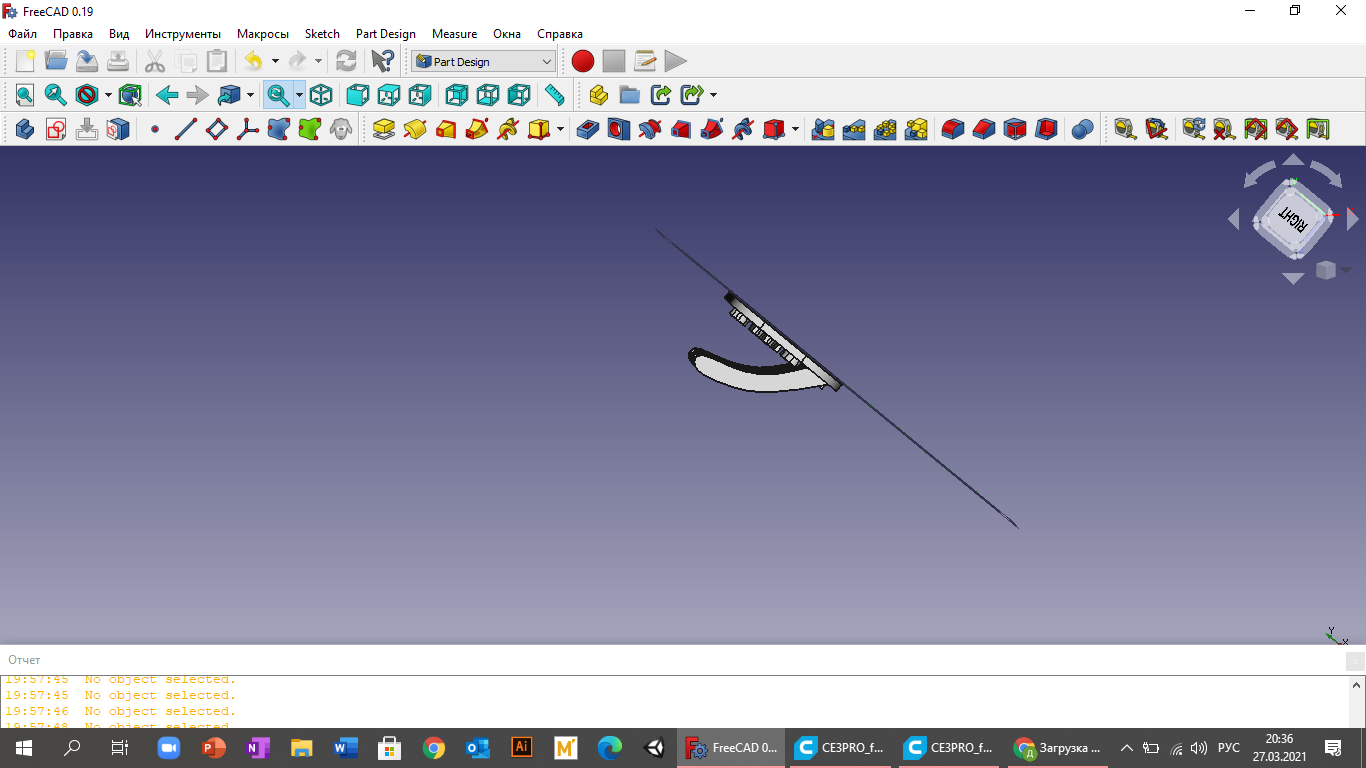Click the Boolean operation spheres icon

[1082, 129]
